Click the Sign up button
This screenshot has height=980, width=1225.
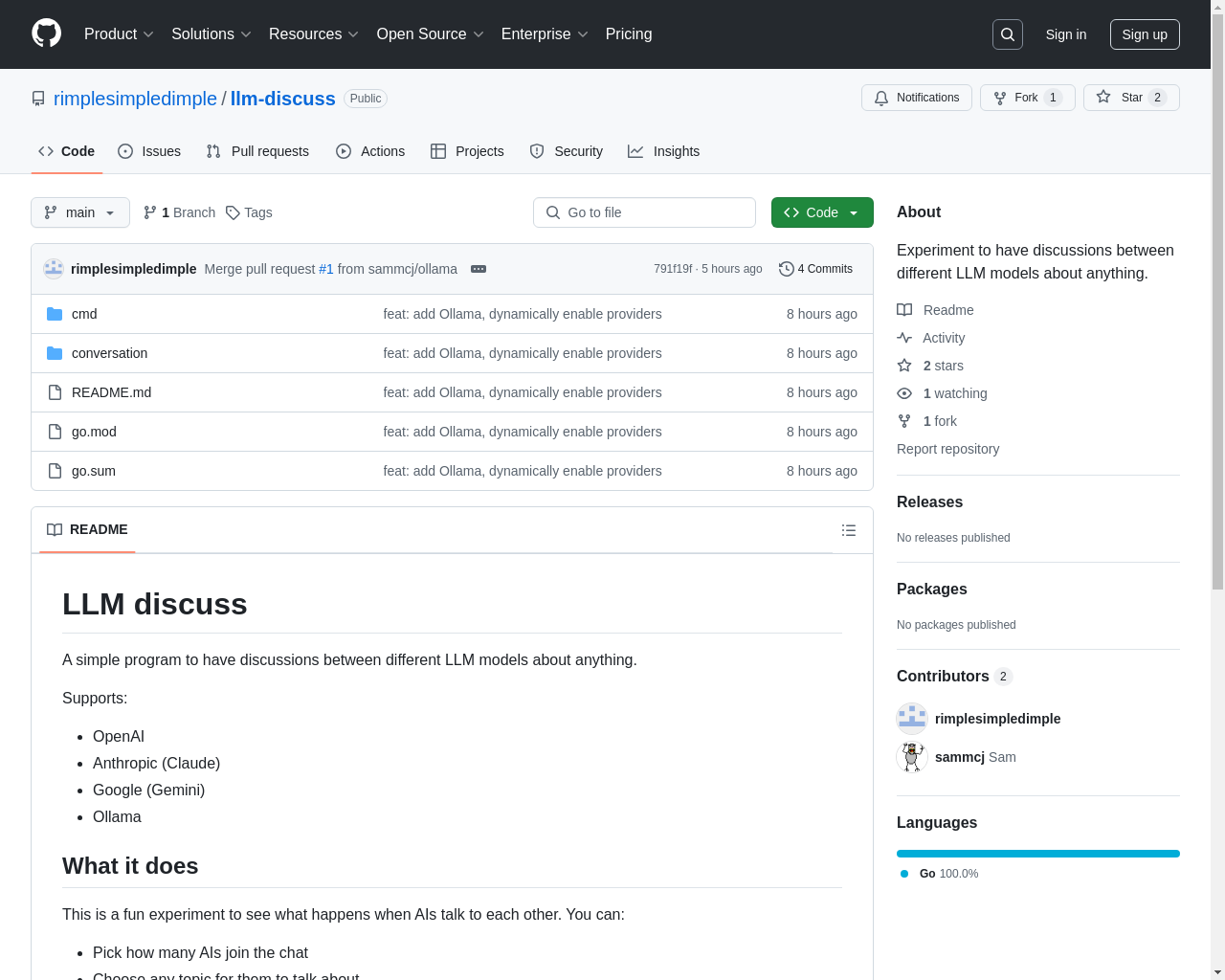pyautogui.click(x=1145, y=34)
